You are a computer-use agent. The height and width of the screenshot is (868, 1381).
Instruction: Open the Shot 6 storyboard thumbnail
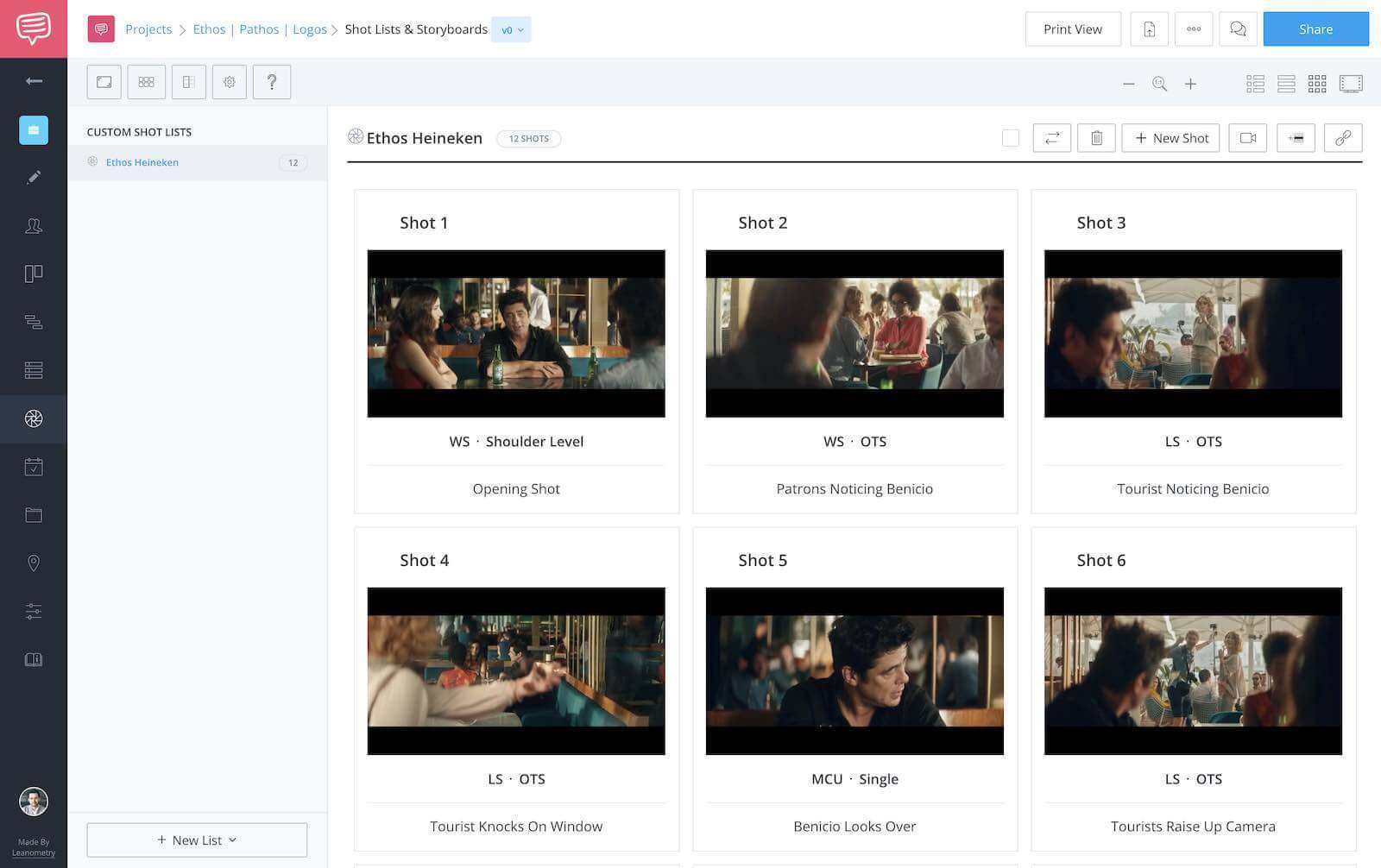(x=1193, y=670)
